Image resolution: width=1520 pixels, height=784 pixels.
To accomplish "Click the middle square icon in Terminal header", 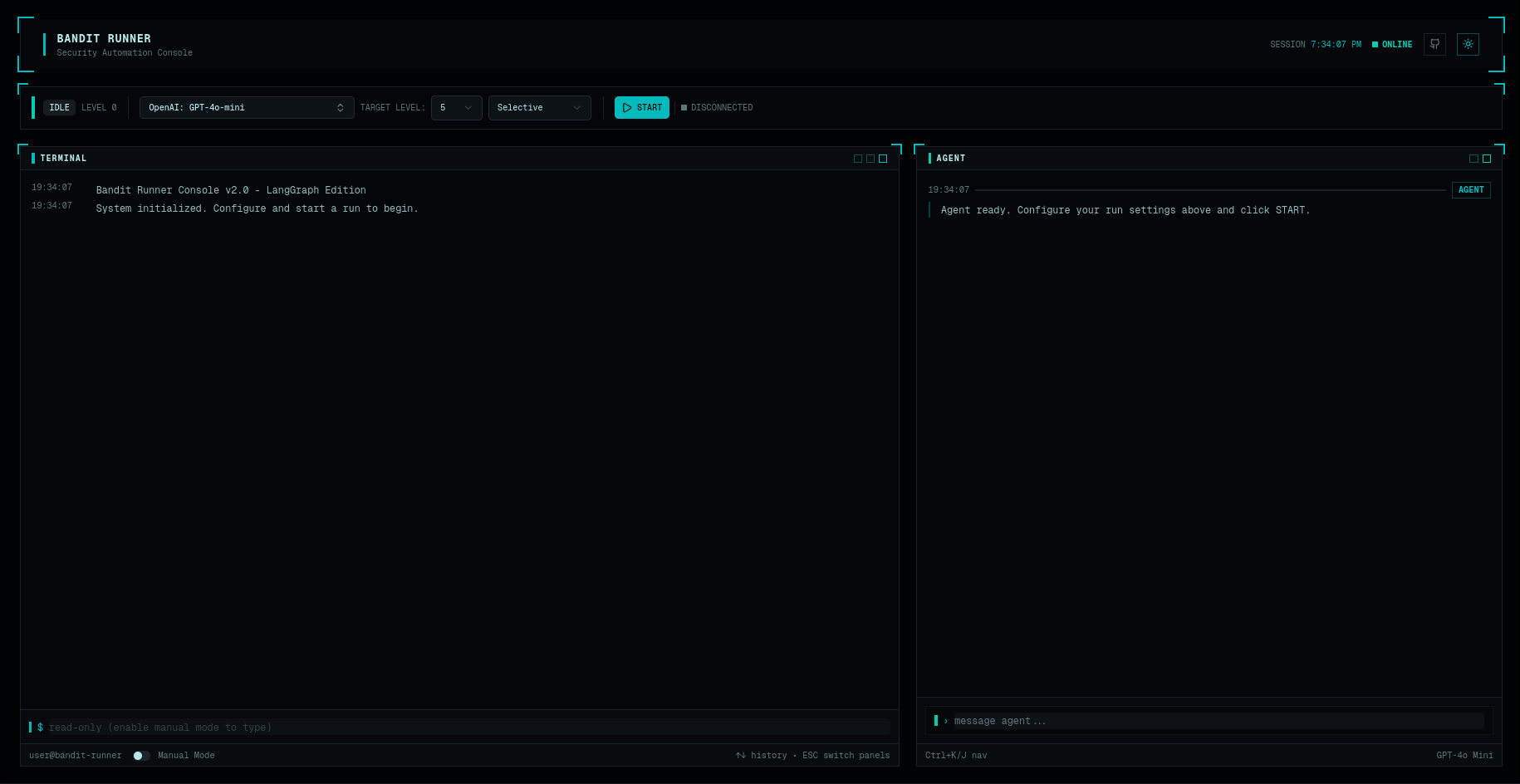I will (x=870, y=159).
